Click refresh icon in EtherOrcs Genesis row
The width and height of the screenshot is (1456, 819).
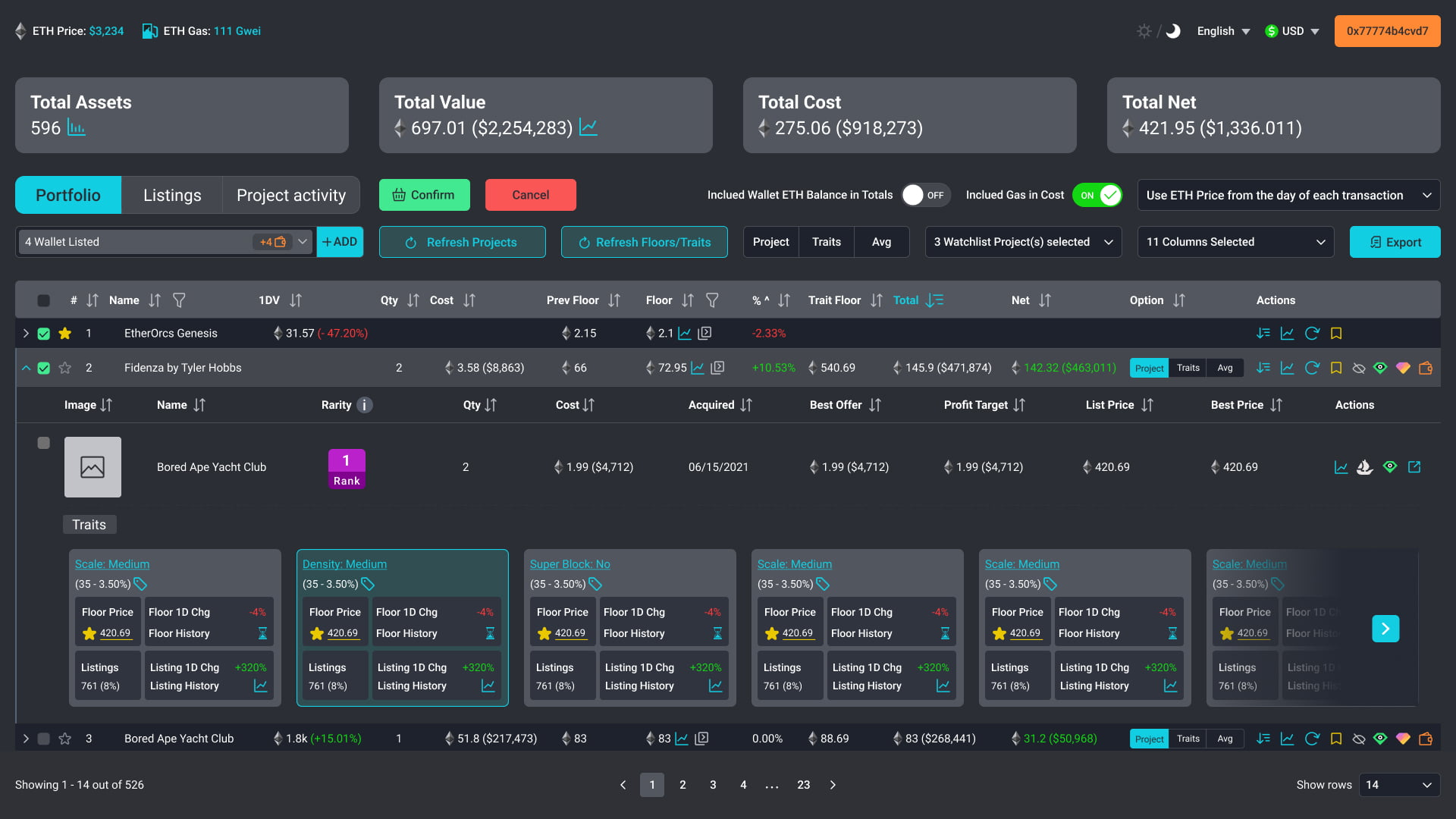(1312, 334)
